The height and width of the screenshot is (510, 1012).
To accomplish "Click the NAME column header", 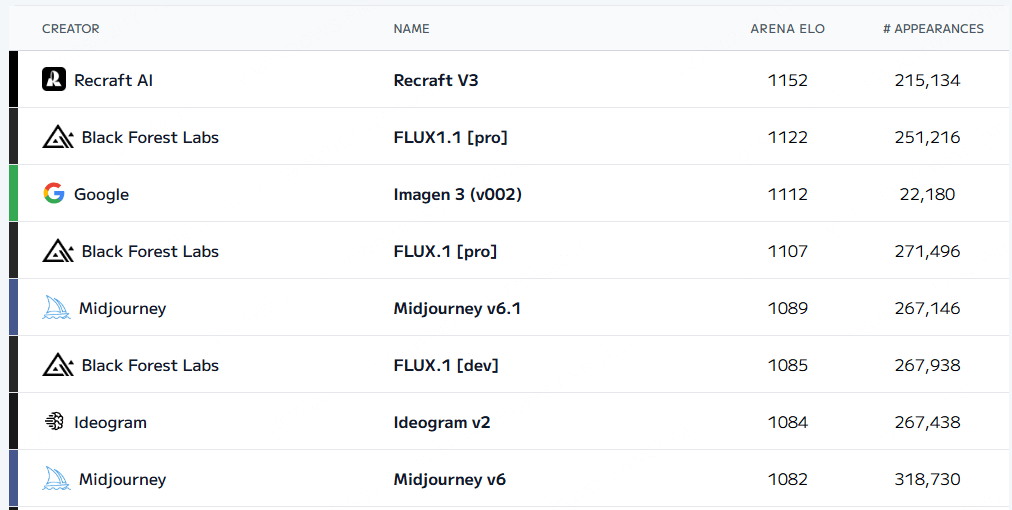I will click(411, 28).
